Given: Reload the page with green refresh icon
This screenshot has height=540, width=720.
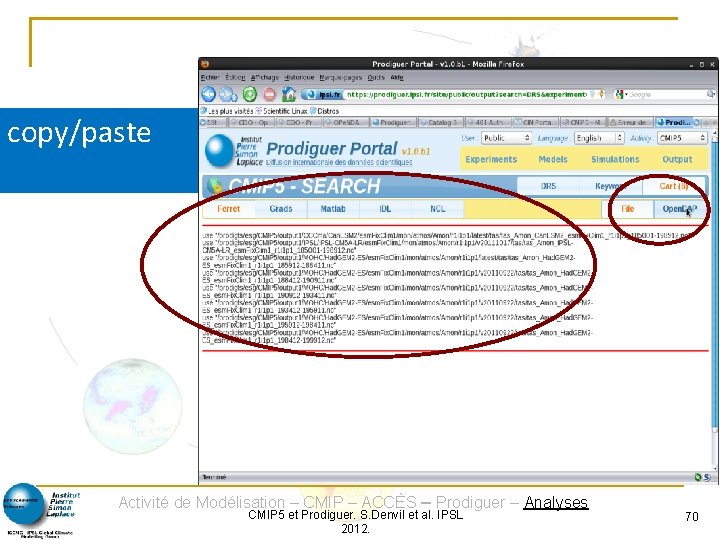Looking at the screenshot, I should [250, 95].
